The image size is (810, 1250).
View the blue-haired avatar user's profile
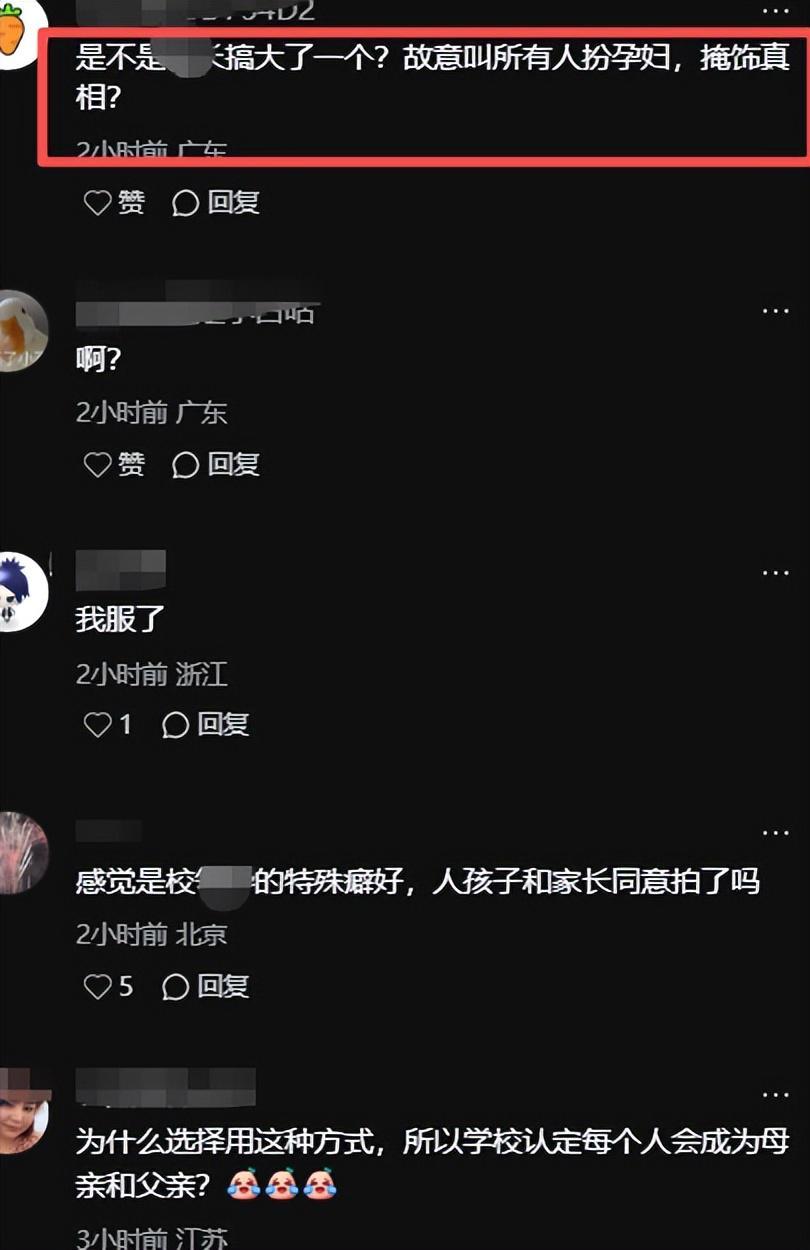coord(20,592)
